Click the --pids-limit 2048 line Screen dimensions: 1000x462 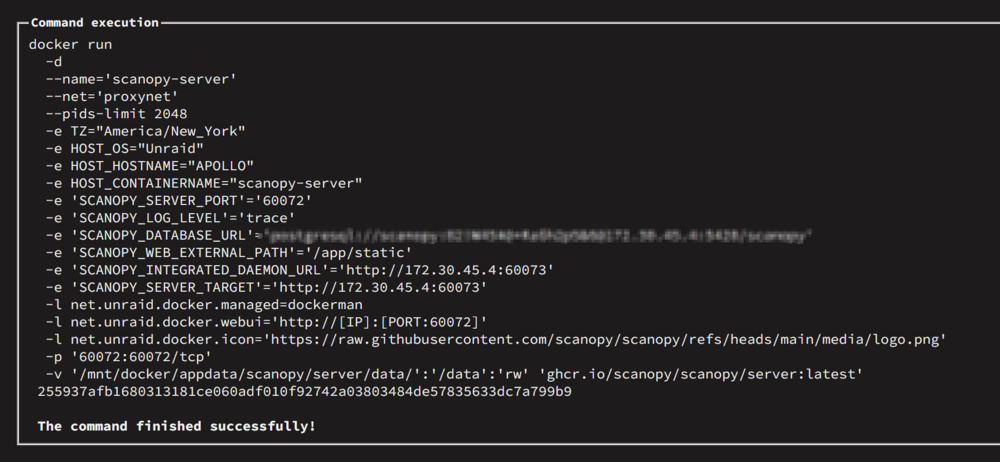[x=116, y=114]
